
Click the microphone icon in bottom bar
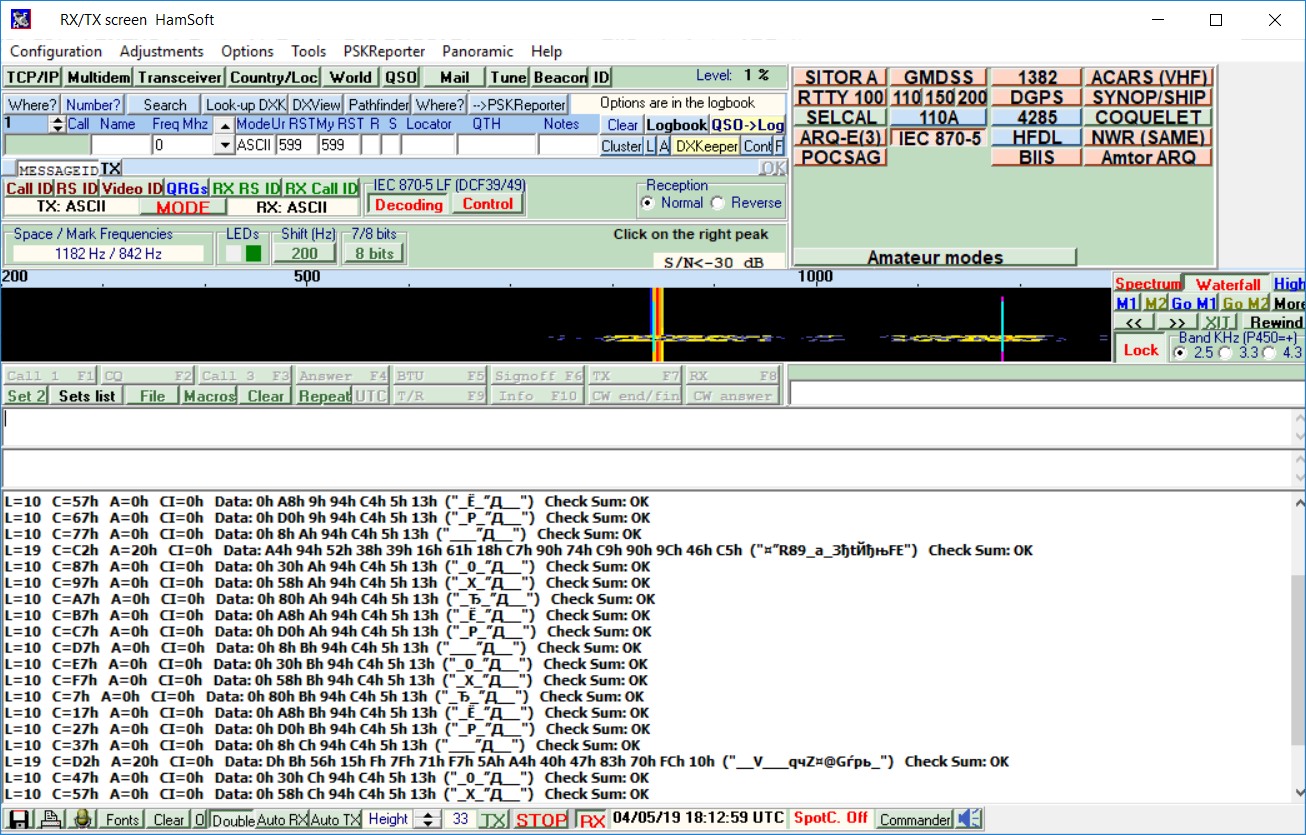pos(82,819)
